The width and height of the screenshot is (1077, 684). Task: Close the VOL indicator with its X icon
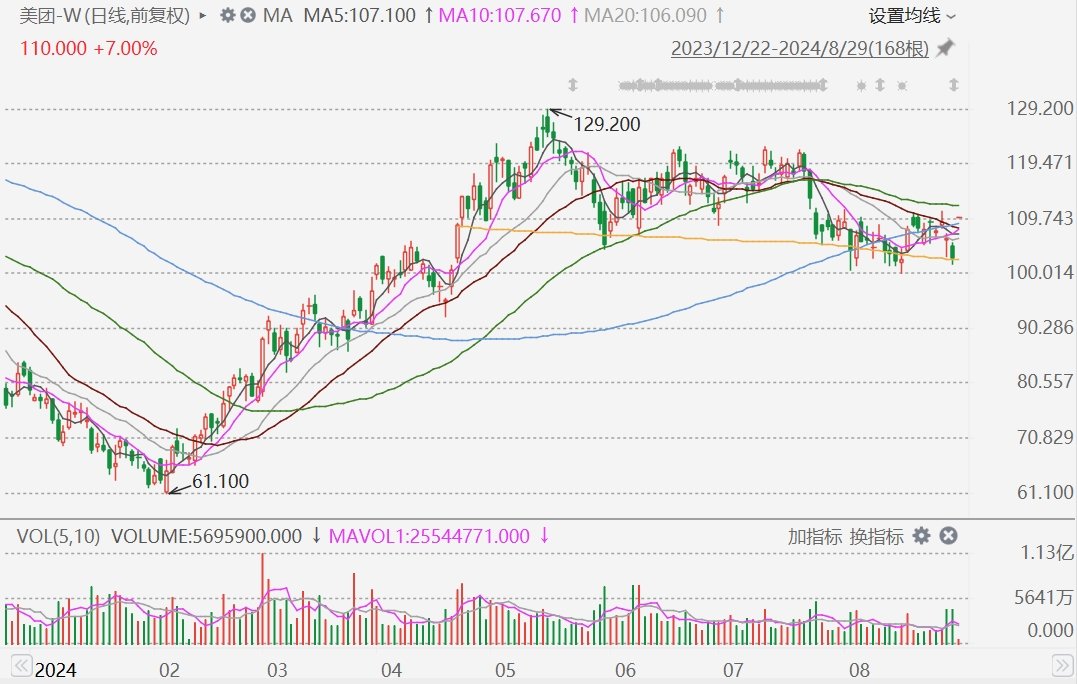948,536
